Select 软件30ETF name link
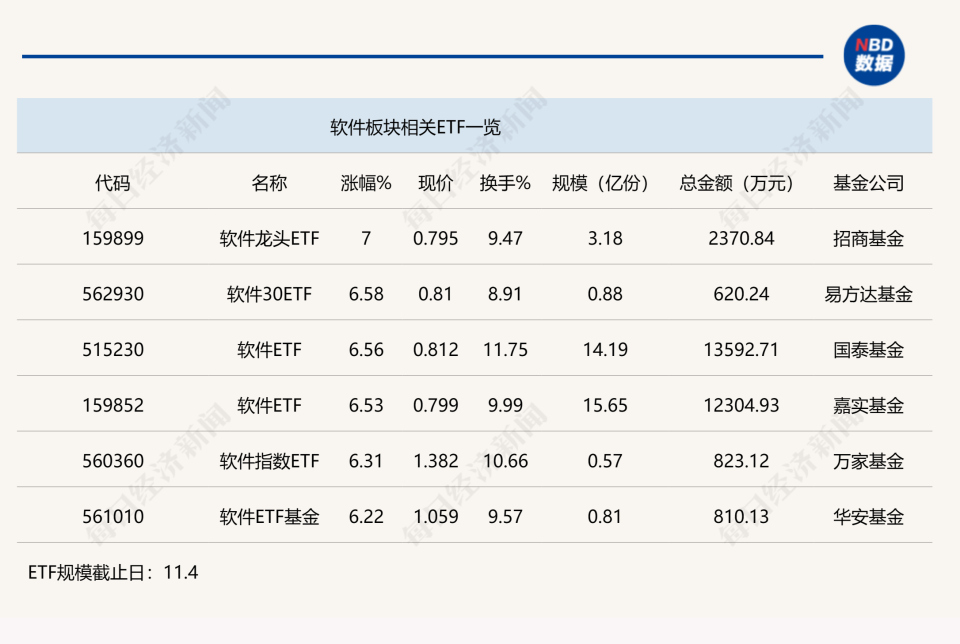 pos(266,294)
